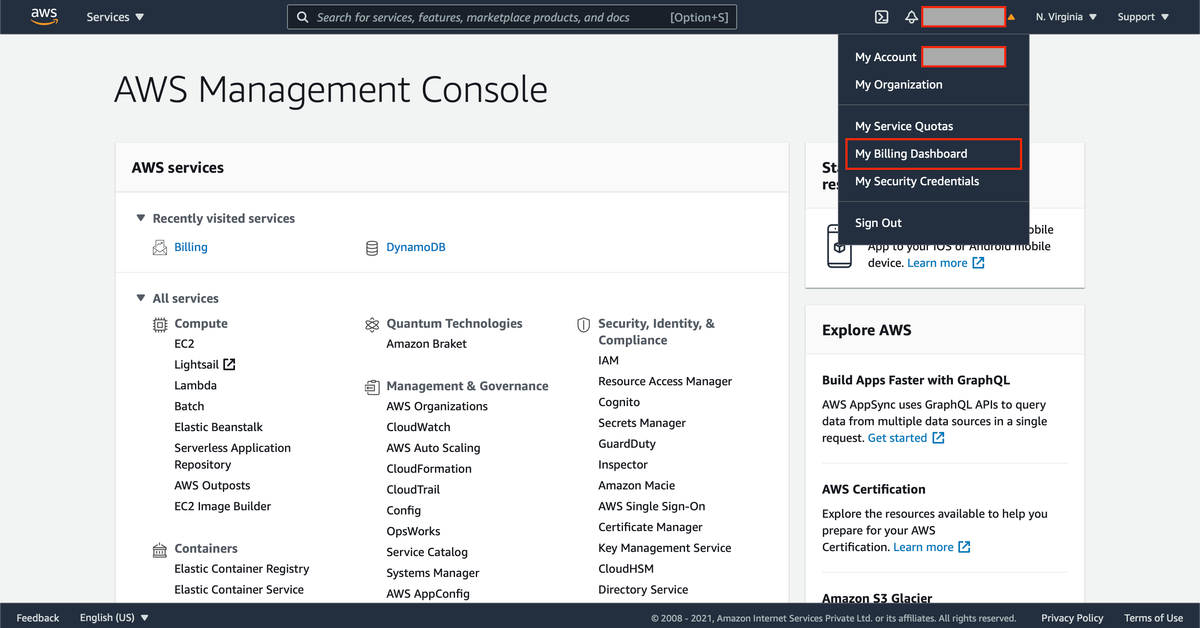Click the Management & Governance category icon
This screenshot has height=628, width=1200.
(372, 386)
